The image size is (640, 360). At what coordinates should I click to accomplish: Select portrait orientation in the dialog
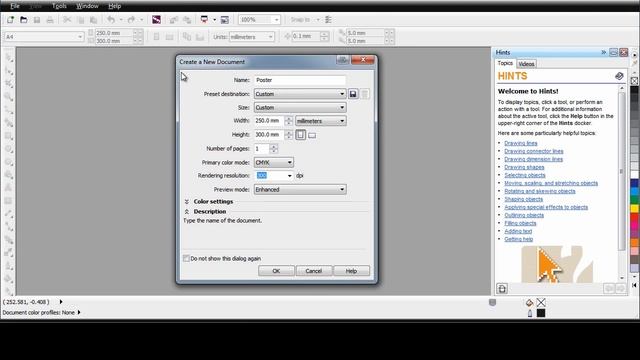pos(301,135)
